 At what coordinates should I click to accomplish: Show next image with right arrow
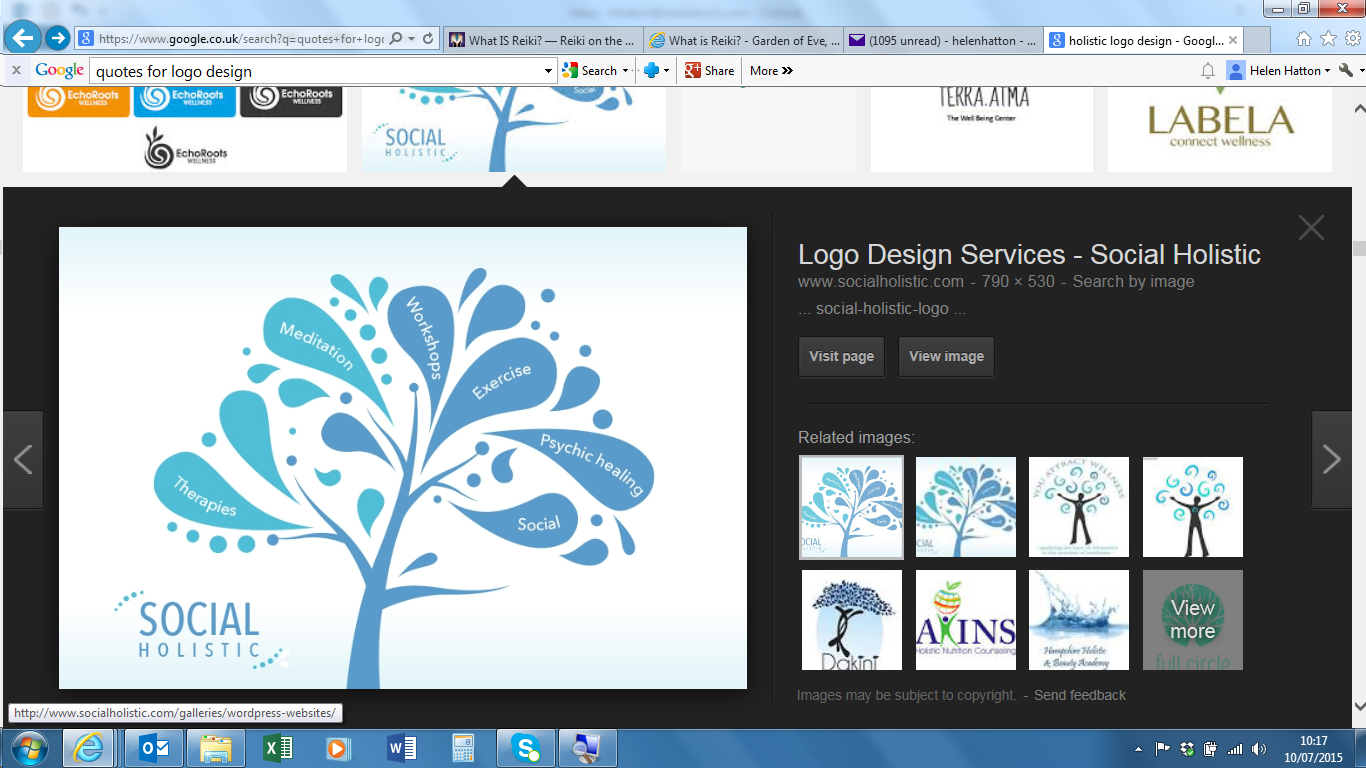1331,459
